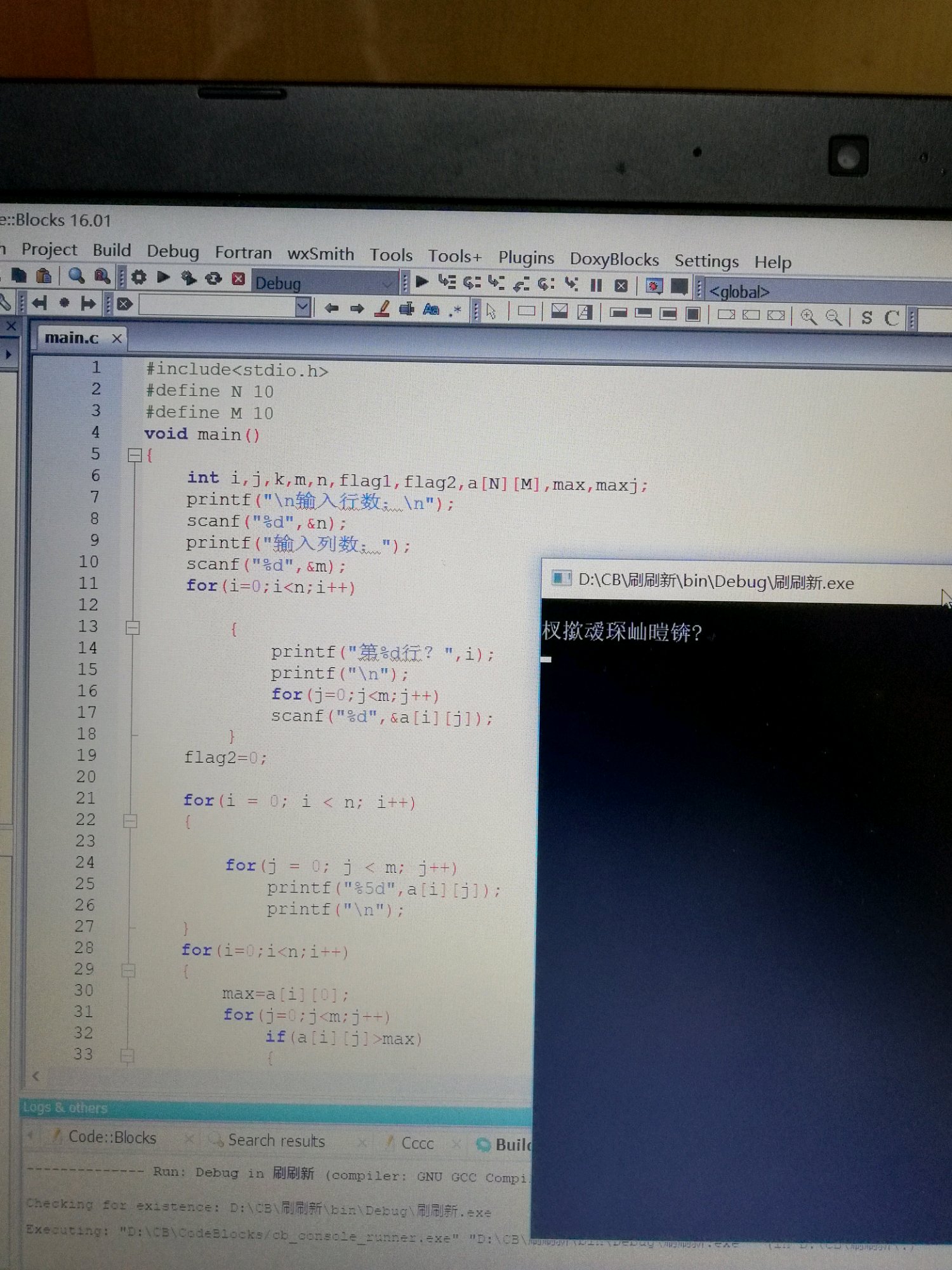Click the Highlight marker pen icon
The image size is (952, 1270).
[x=382, y=309]
